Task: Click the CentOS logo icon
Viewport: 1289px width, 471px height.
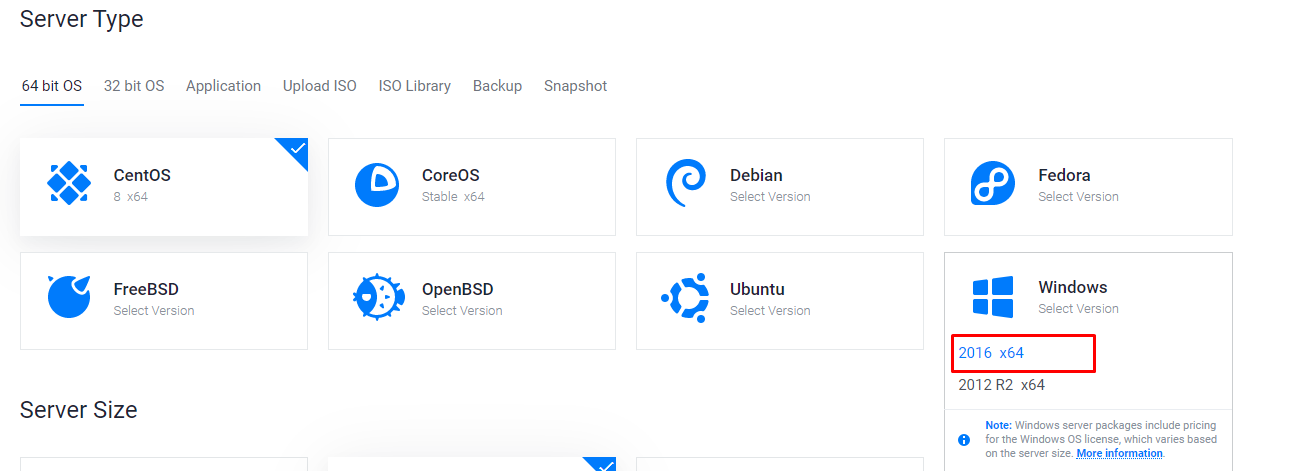Action: tap(69, 184)
